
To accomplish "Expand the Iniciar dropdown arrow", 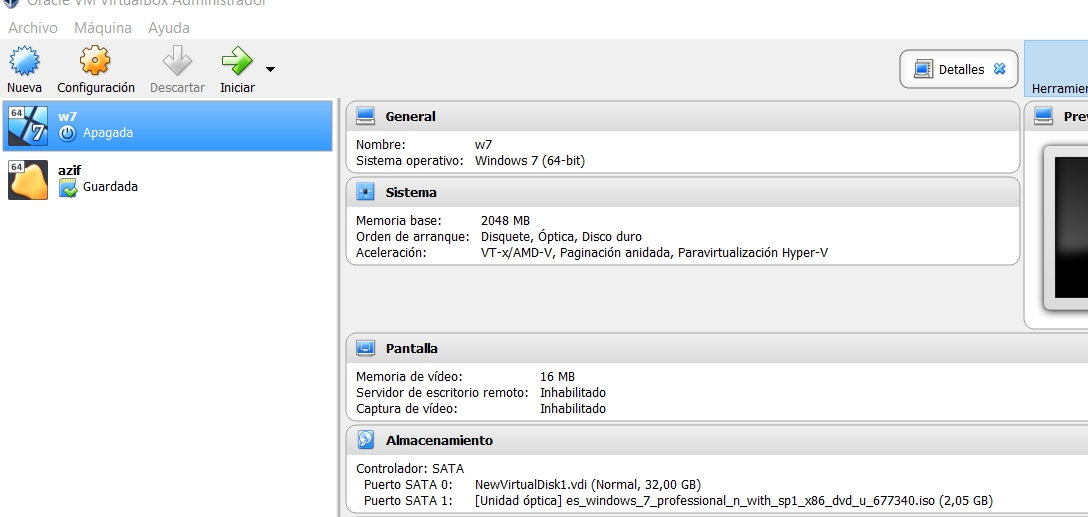I will [270, 69].
